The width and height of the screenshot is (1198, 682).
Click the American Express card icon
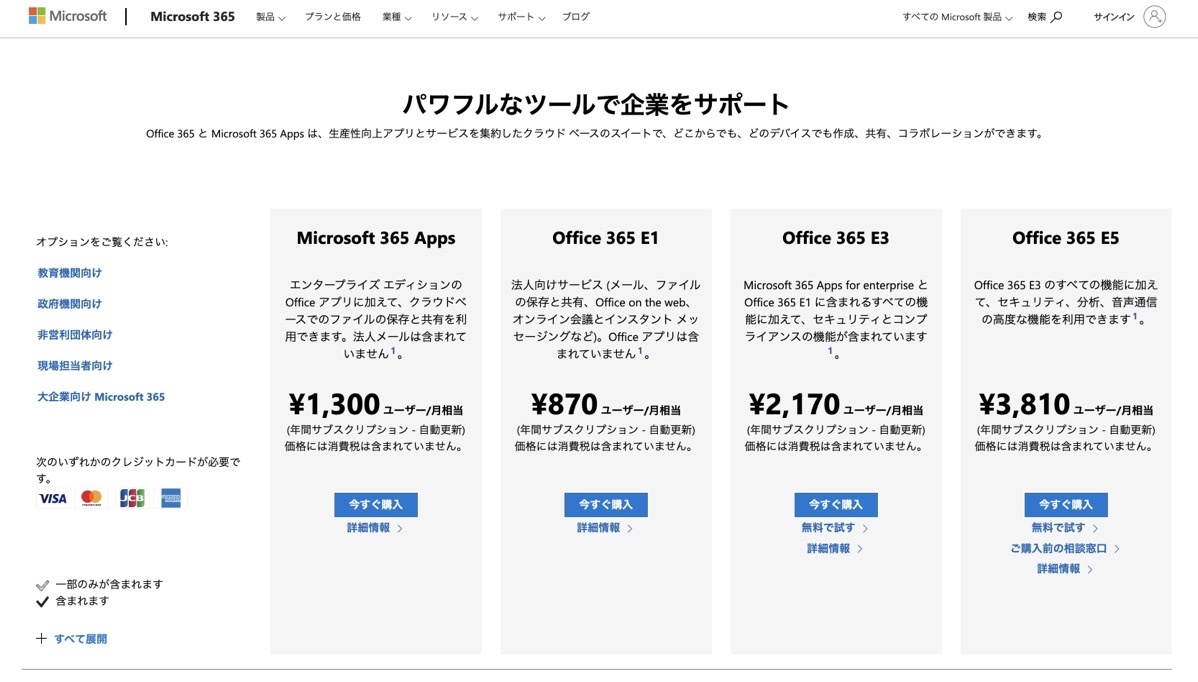(170, 499)
